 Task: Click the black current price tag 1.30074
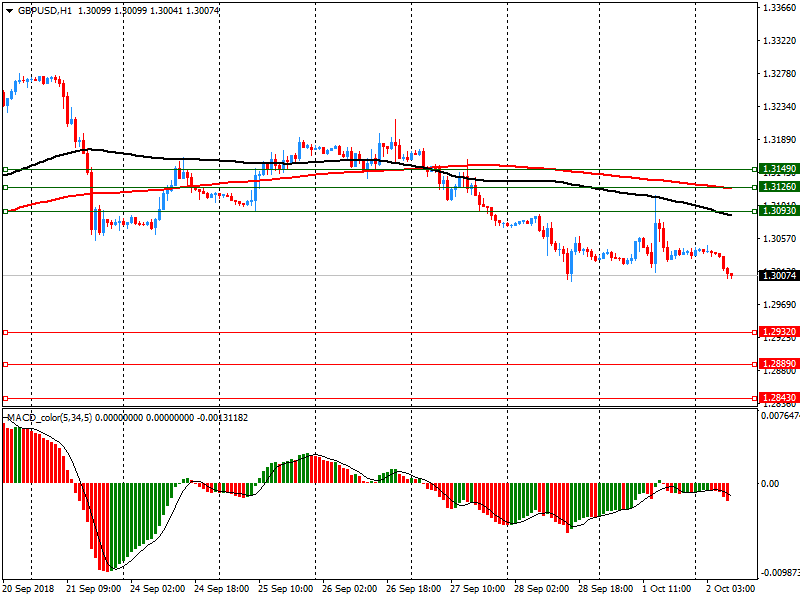point(778,276)
